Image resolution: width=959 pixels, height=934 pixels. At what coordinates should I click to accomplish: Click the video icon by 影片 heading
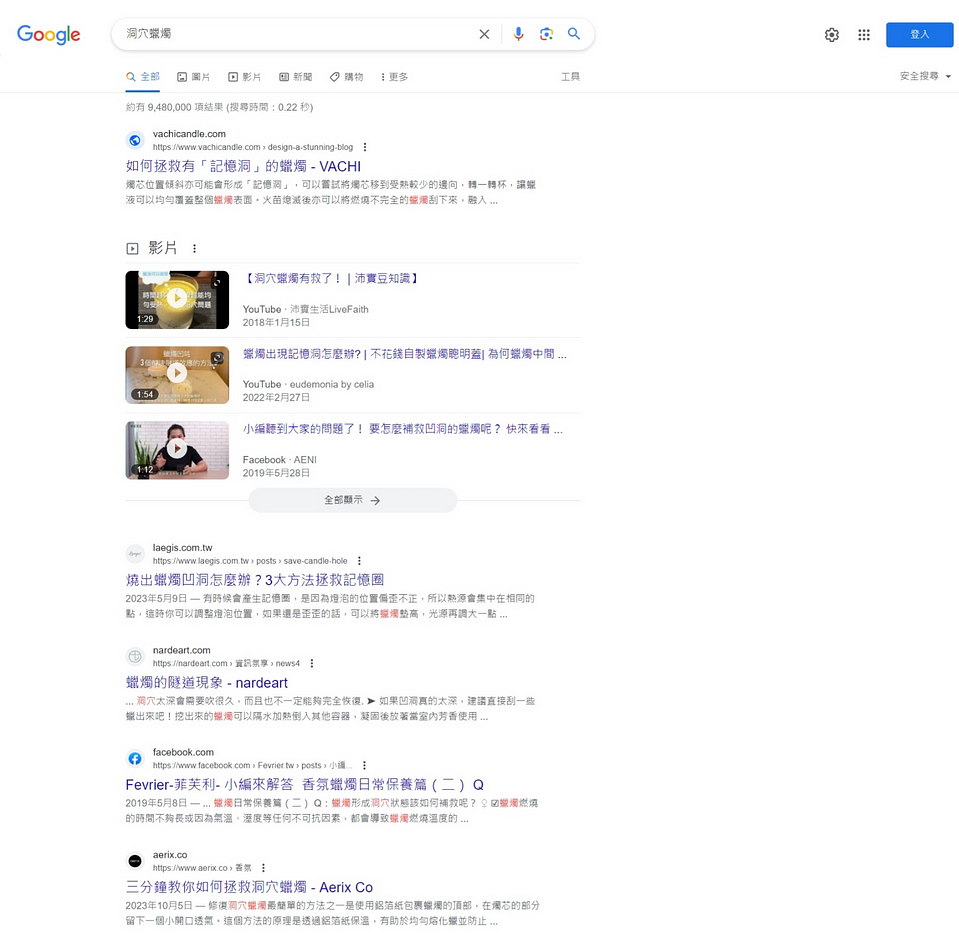pos(132,248)
